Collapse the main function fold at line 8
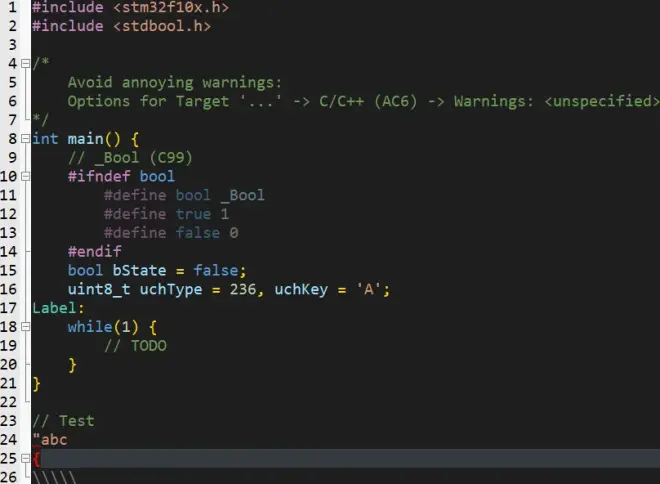660x484 pixels. pyautogui.click(x=25, y=138)
